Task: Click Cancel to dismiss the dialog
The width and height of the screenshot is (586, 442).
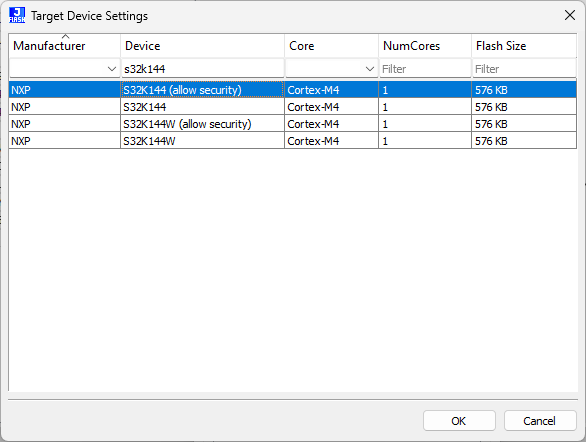Action: coord(540,421)
